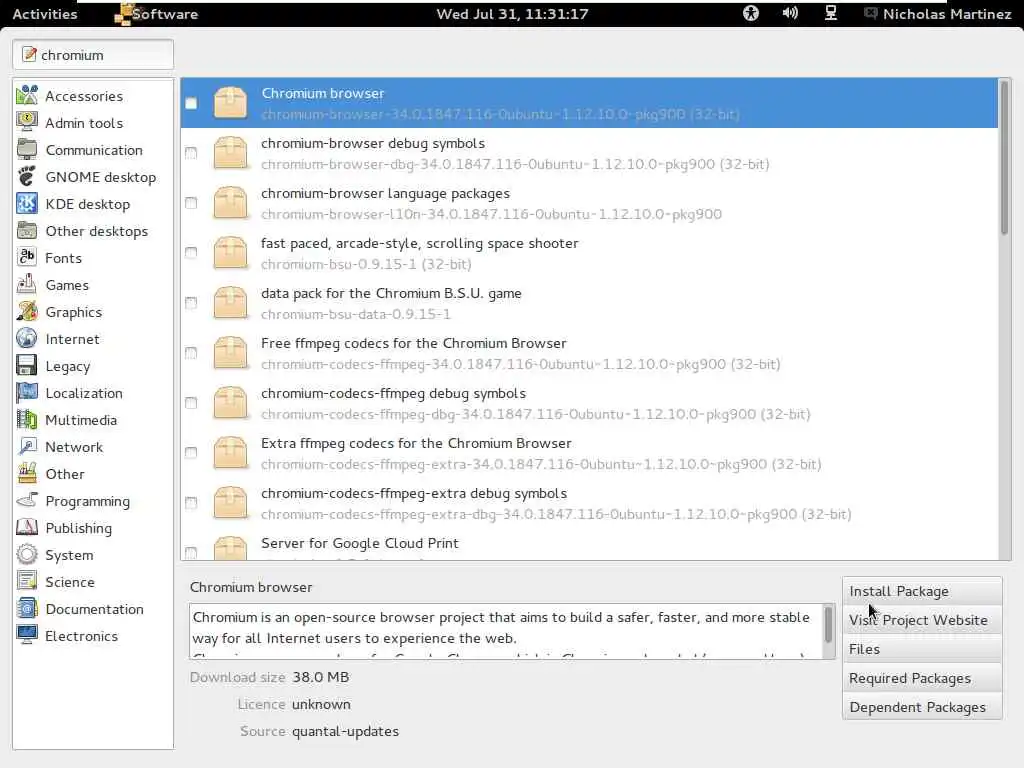Viewport: 1024px width, 768px height.
Task: Click the package list vertical scrollbar
Action: coord(1004,157)
